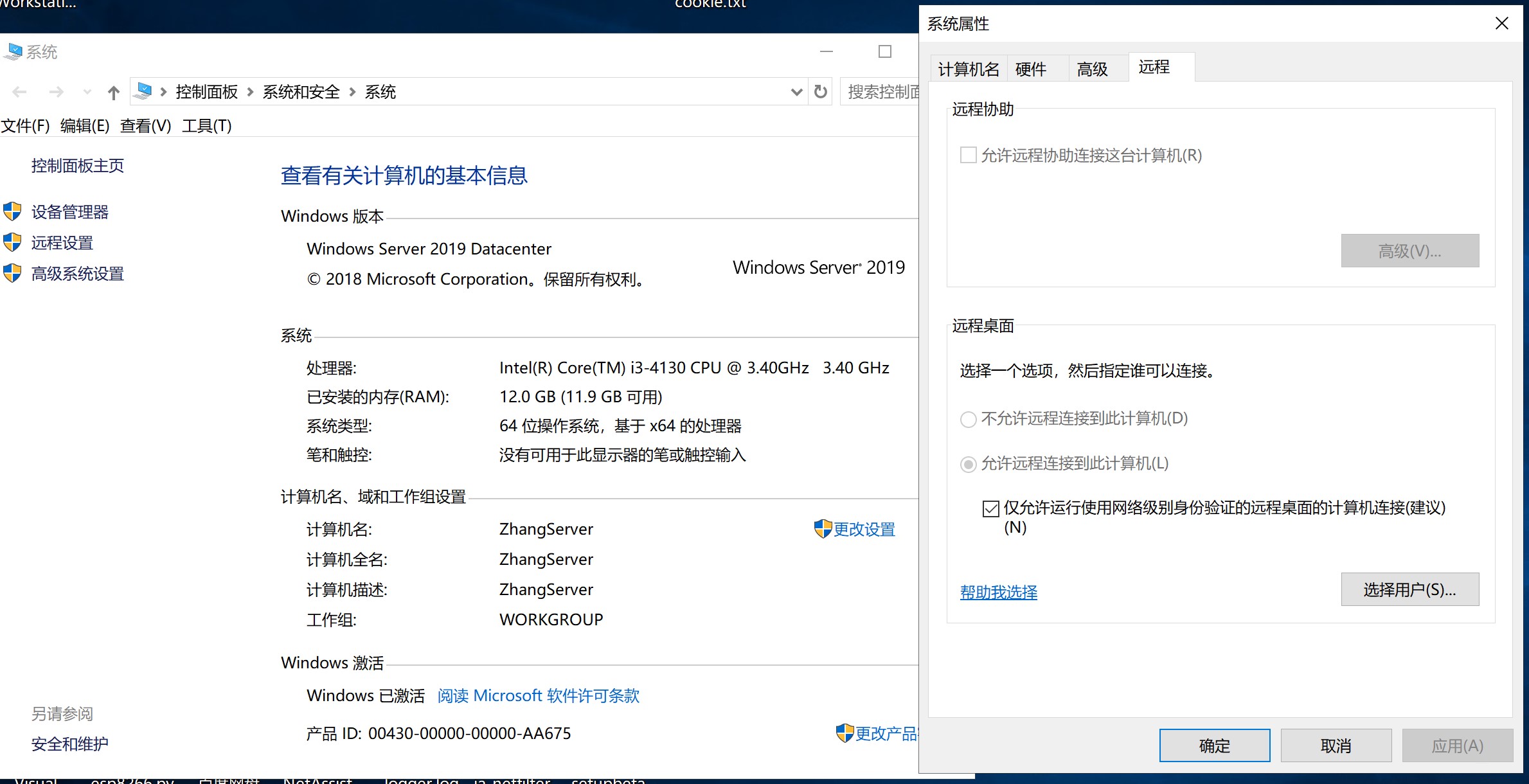Viewport: 1529px width, 784px height.
Task: Open the 编辑(E) menu
Action: click(85, 125)
